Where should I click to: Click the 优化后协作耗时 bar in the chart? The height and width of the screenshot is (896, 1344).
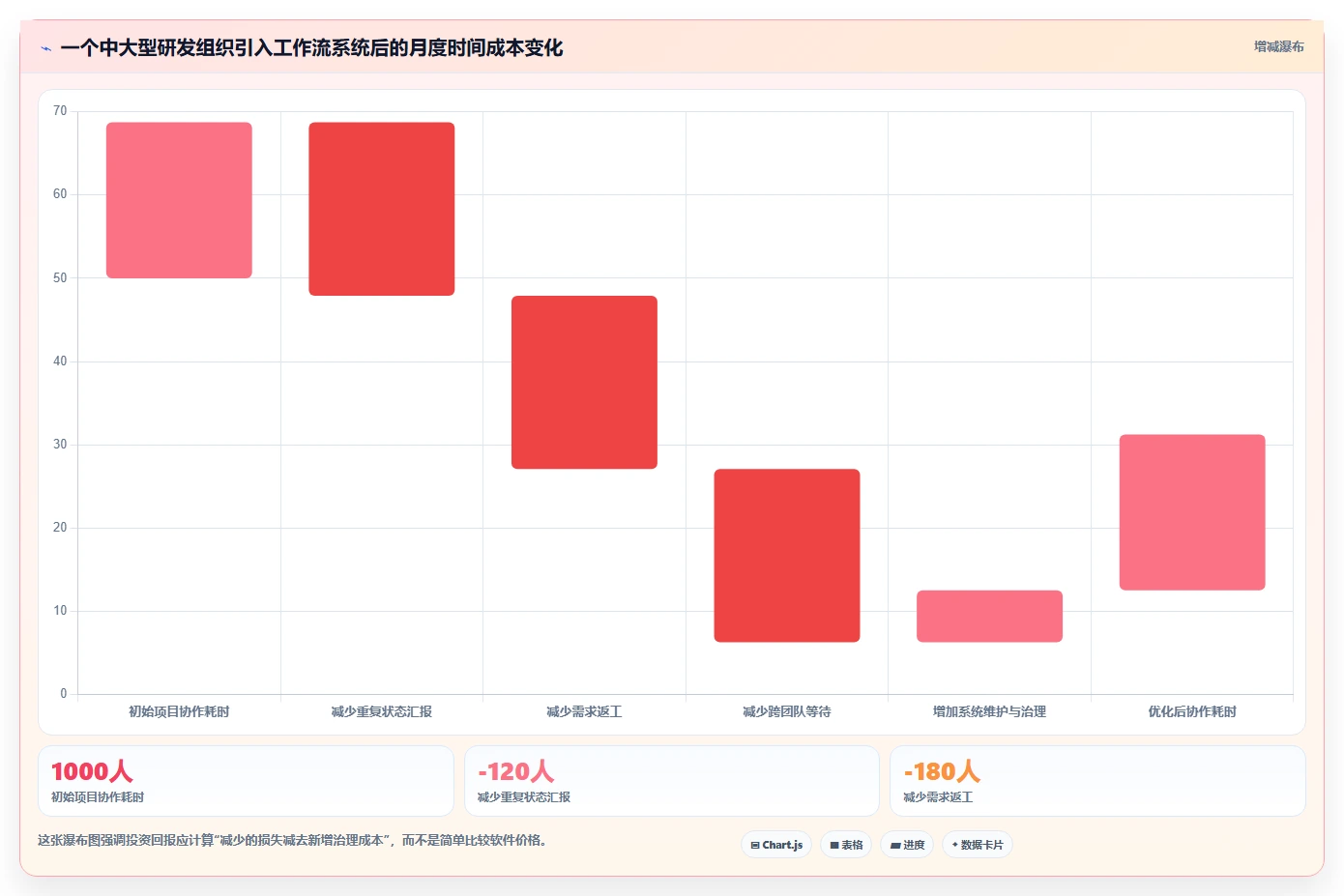tap(1192, 512)
